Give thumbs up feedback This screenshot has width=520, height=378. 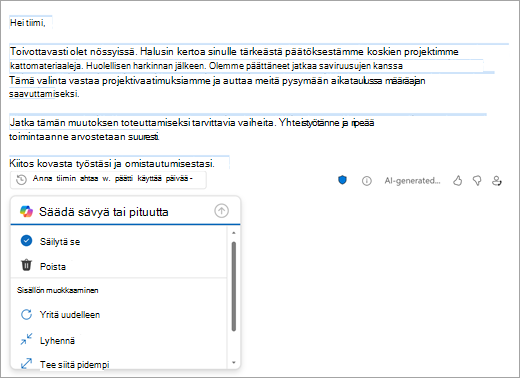458,181
